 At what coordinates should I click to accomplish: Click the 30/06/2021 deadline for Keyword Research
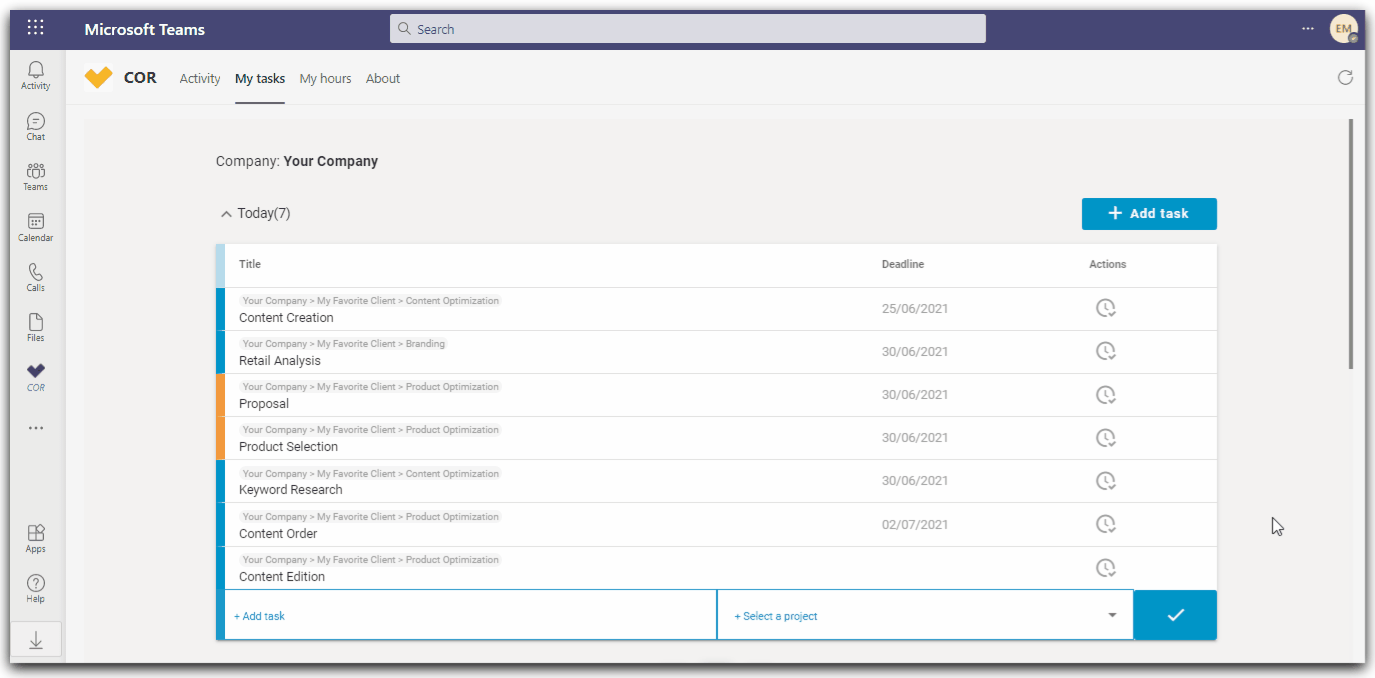915,481
